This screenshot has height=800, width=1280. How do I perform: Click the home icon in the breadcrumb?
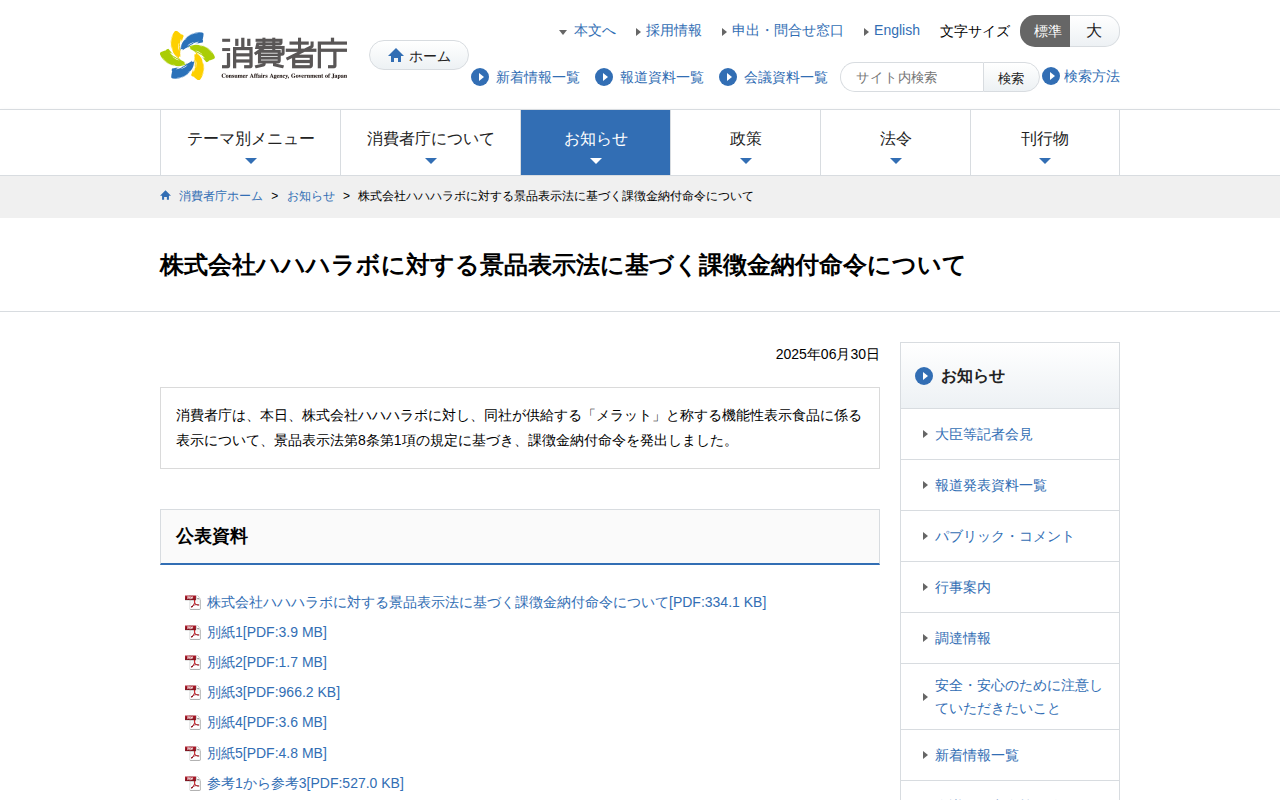click(166, 196)
